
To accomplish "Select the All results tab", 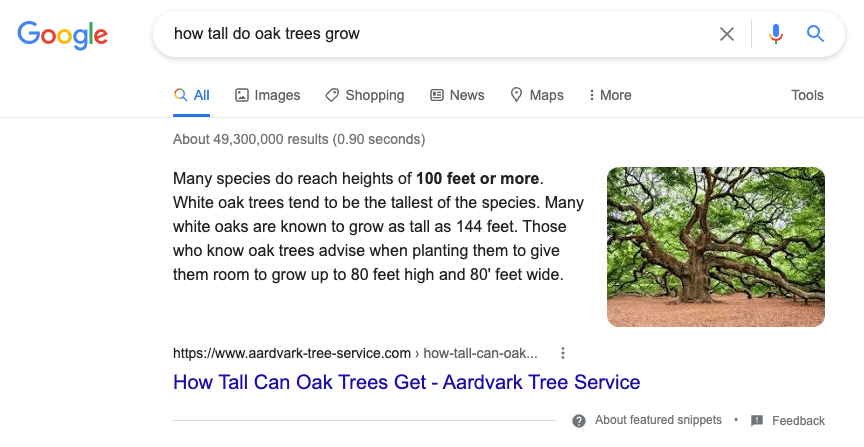I will click(x=191, y=95).
